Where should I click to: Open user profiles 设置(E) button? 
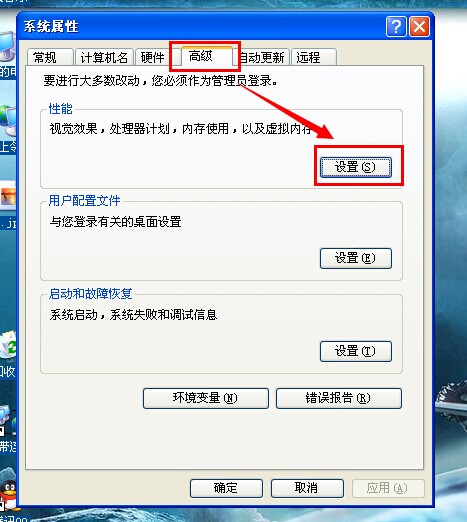[x=356, y=258]
